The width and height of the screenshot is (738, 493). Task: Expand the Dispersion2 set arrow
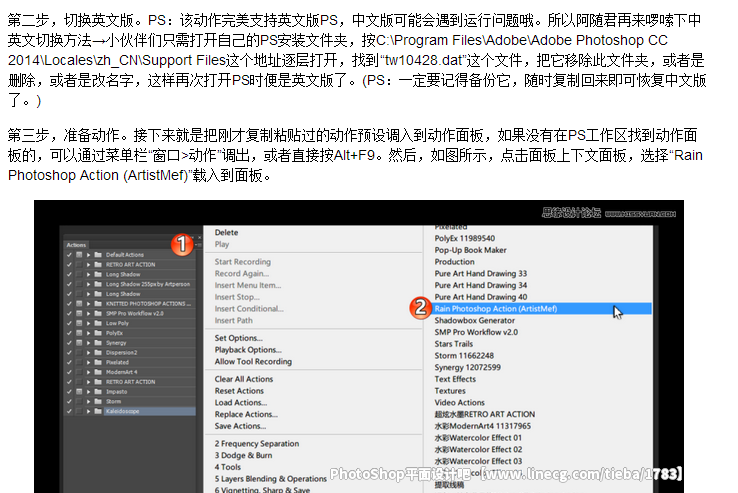pyautogui.click(x=88, y=353)
